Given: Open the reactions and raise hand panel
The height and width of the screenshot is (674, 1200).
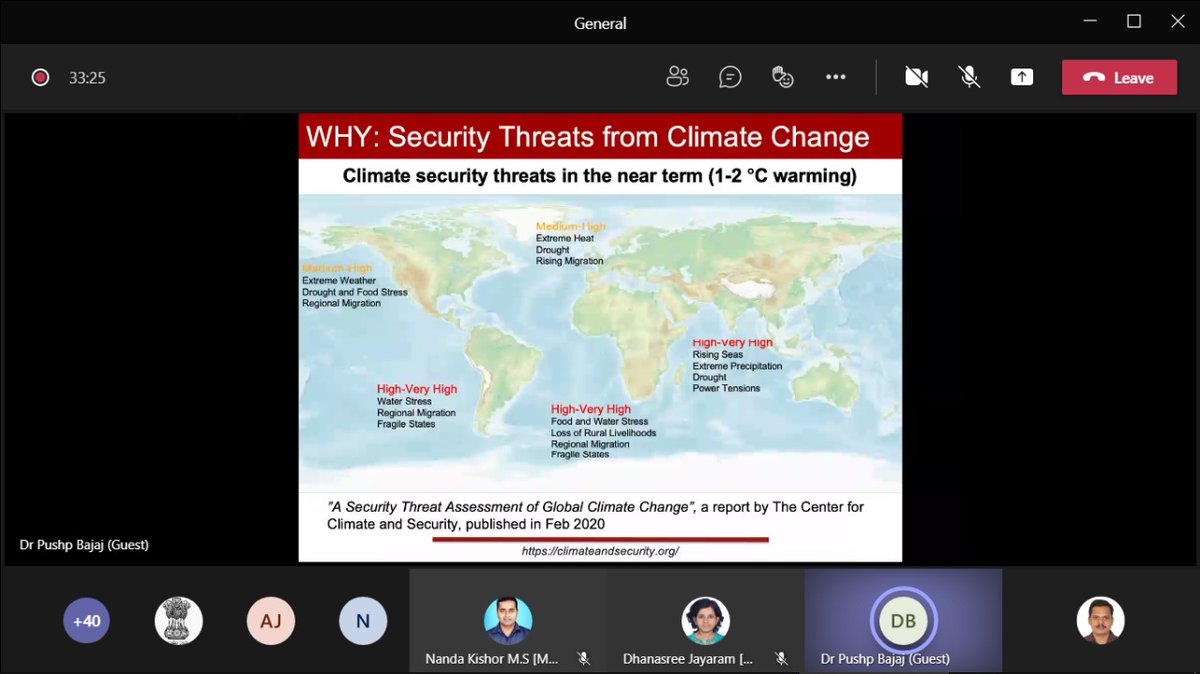Looking at the screenshot, I should pyautogui.click(x=783, y=76).
